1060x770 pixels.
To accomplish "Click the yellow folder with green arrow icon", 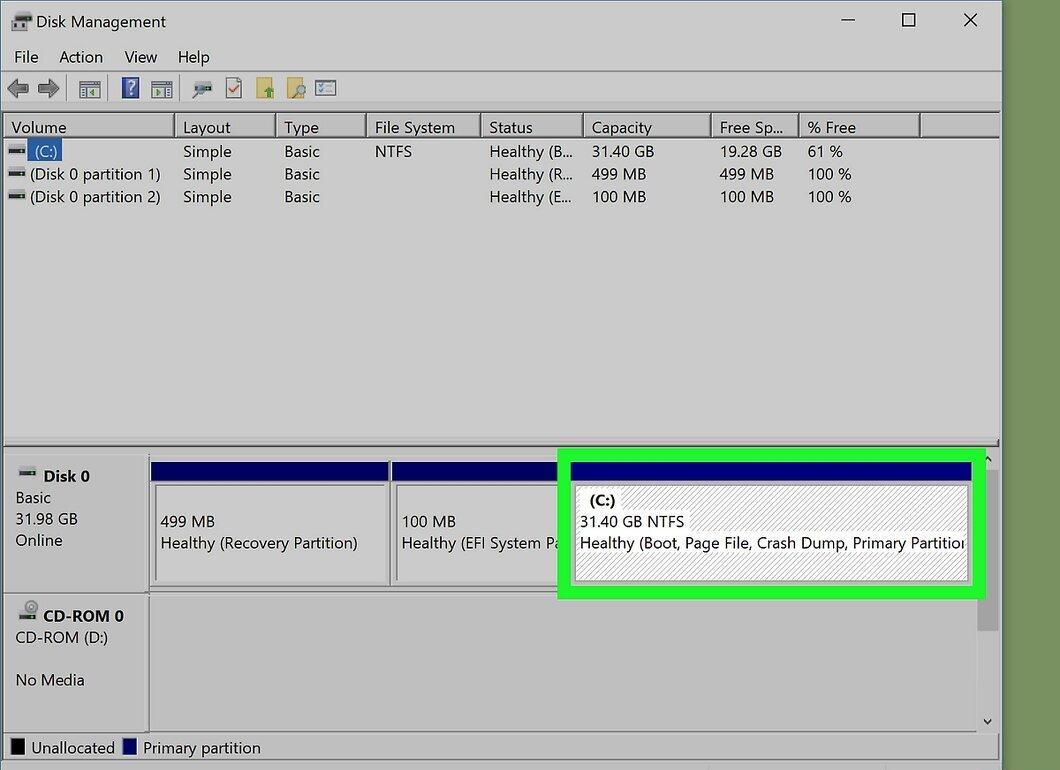I will tap(265, 88).
